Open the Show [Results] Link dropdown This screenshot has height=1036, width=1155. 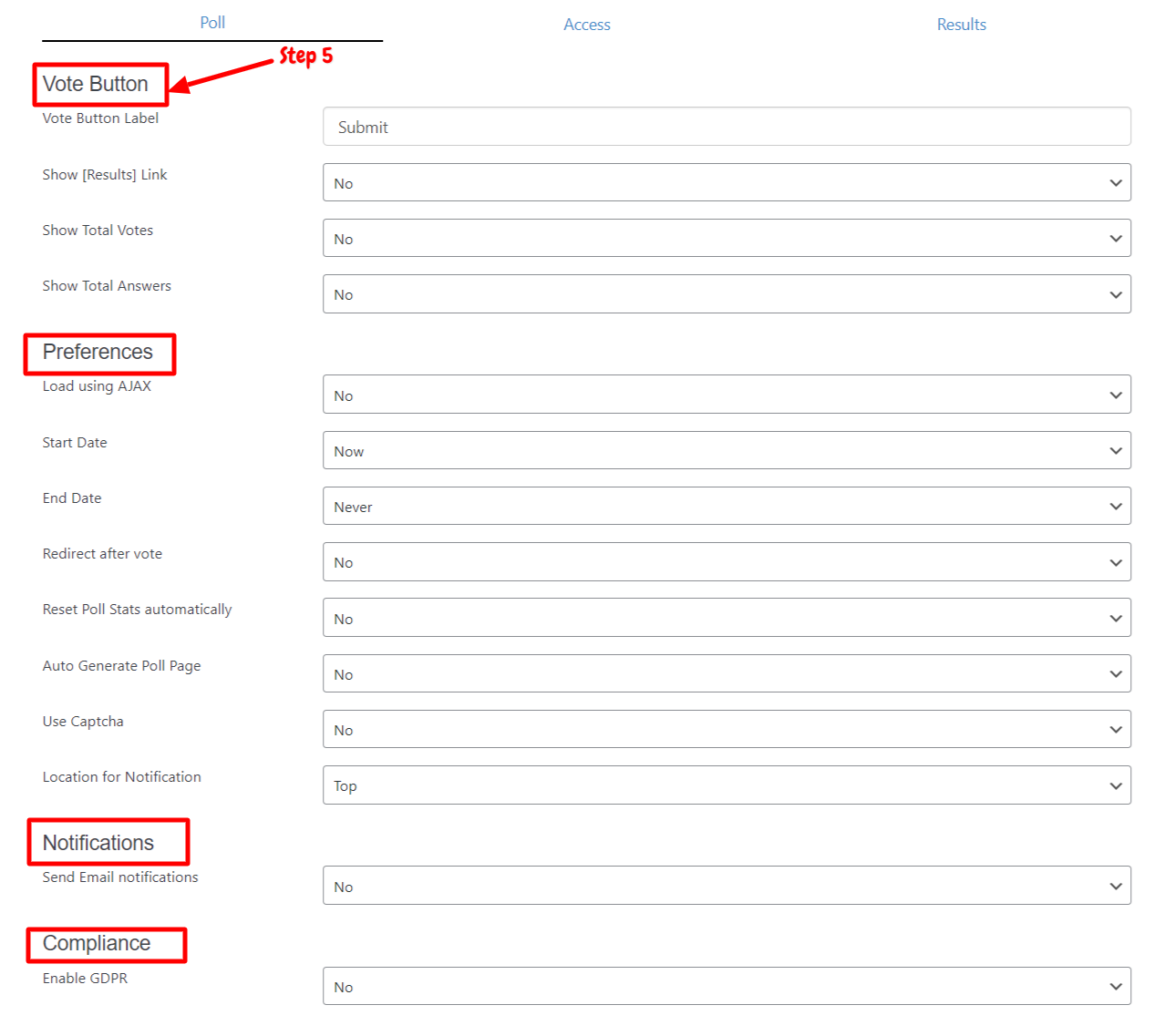[727, 182]
